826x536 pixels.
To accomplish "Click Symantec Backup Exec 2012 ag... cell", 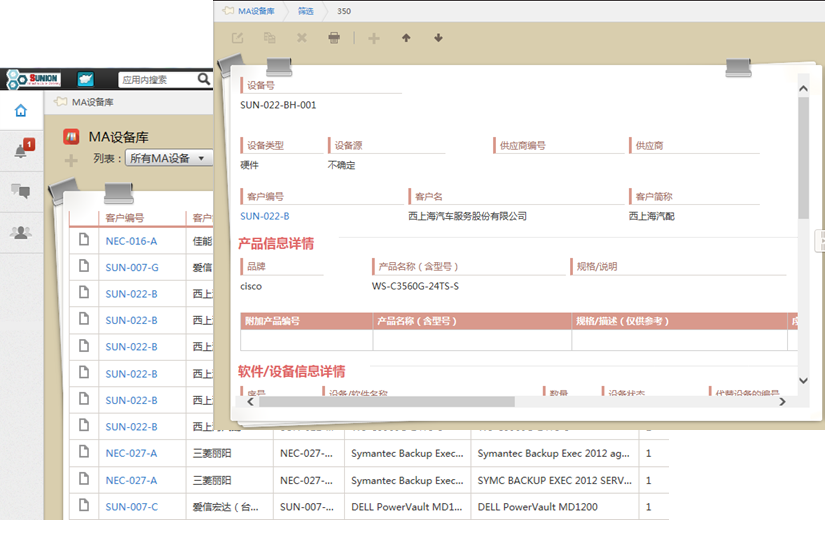I will (553, 453).
